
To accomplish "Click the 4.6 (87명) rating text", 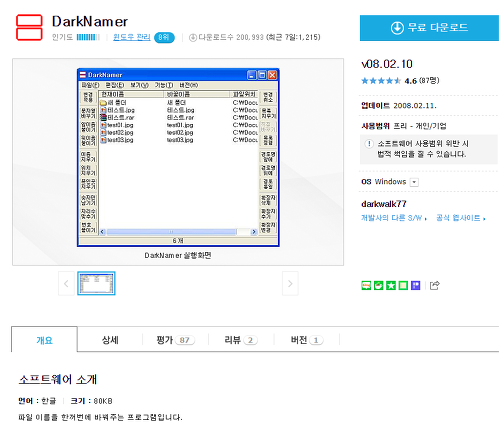I will coord(422,81).
